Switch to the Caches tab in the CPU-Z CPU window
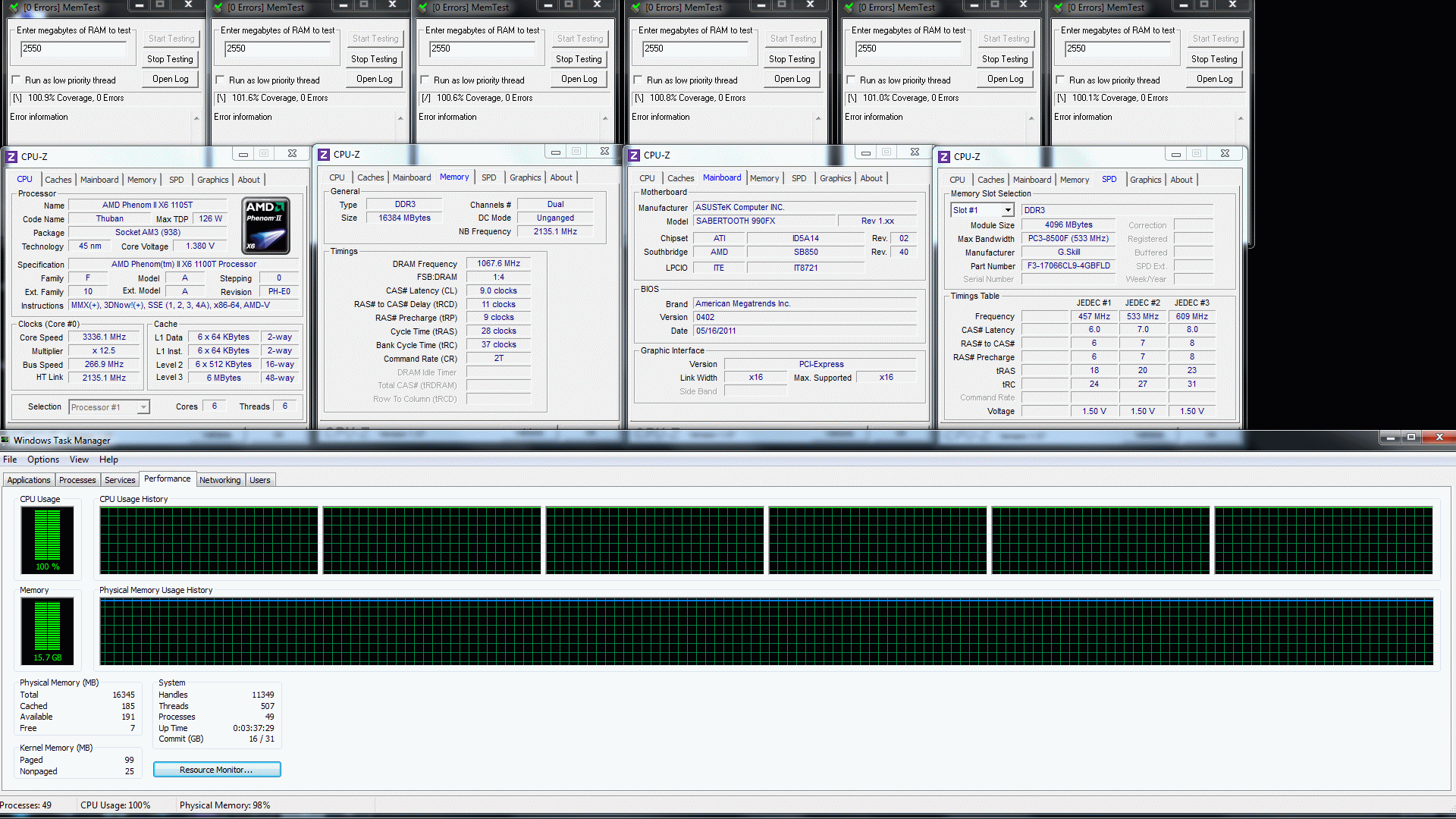This screenshot has width=1456, height=819. pos(58,180)
